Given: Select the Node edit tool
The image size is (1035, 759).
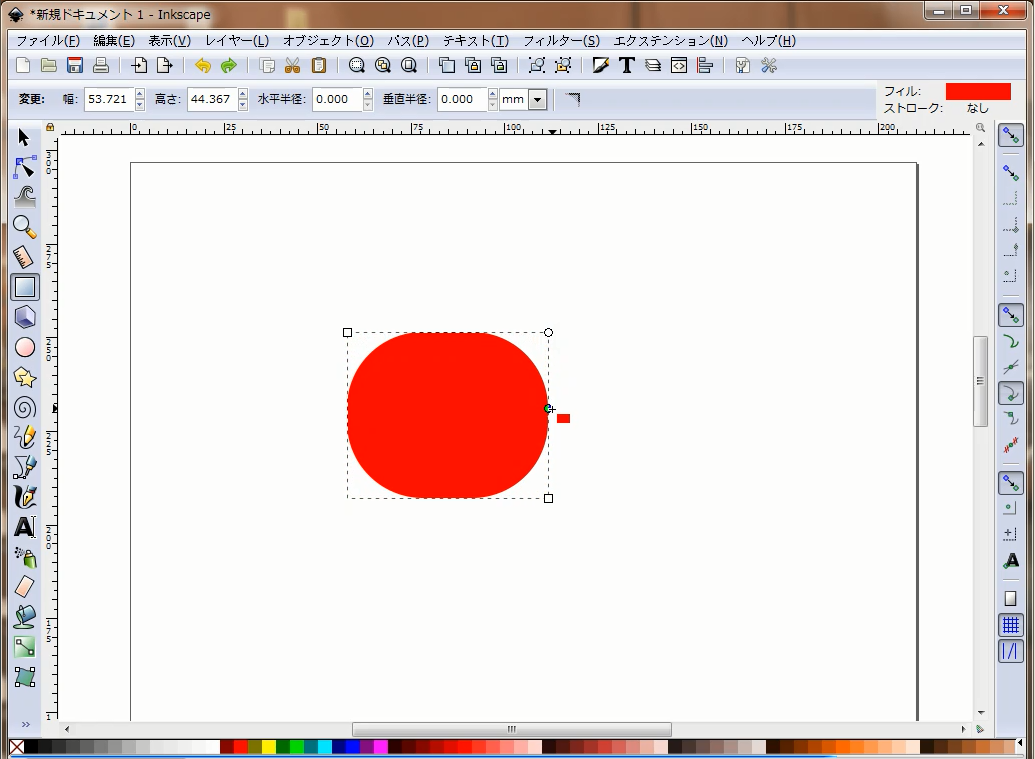Looking at the screenshot, I should (x=24, y=167).
